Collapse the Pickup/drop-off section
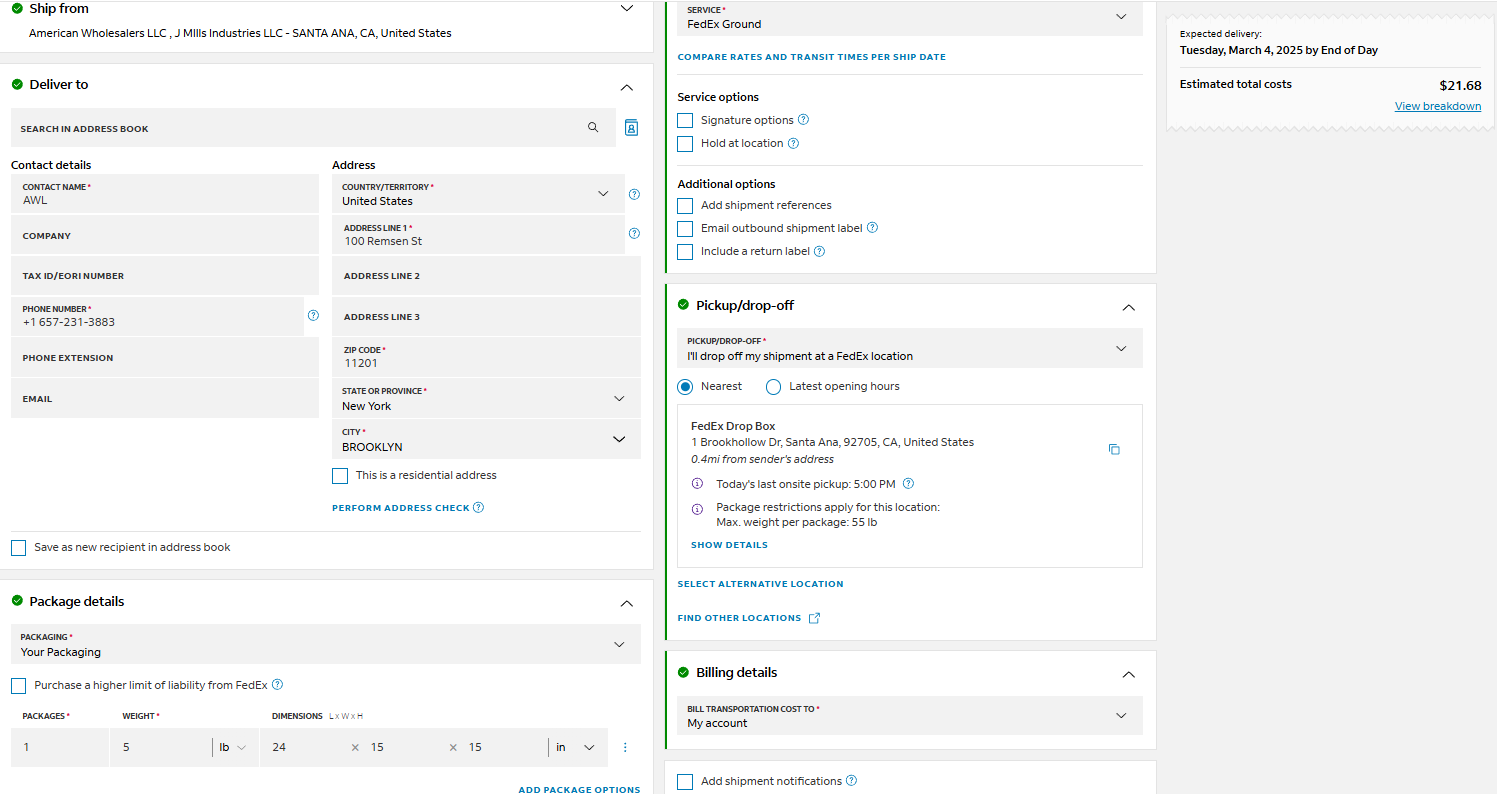Viewport: 1497px width, 794px height. click(1129, 307)
